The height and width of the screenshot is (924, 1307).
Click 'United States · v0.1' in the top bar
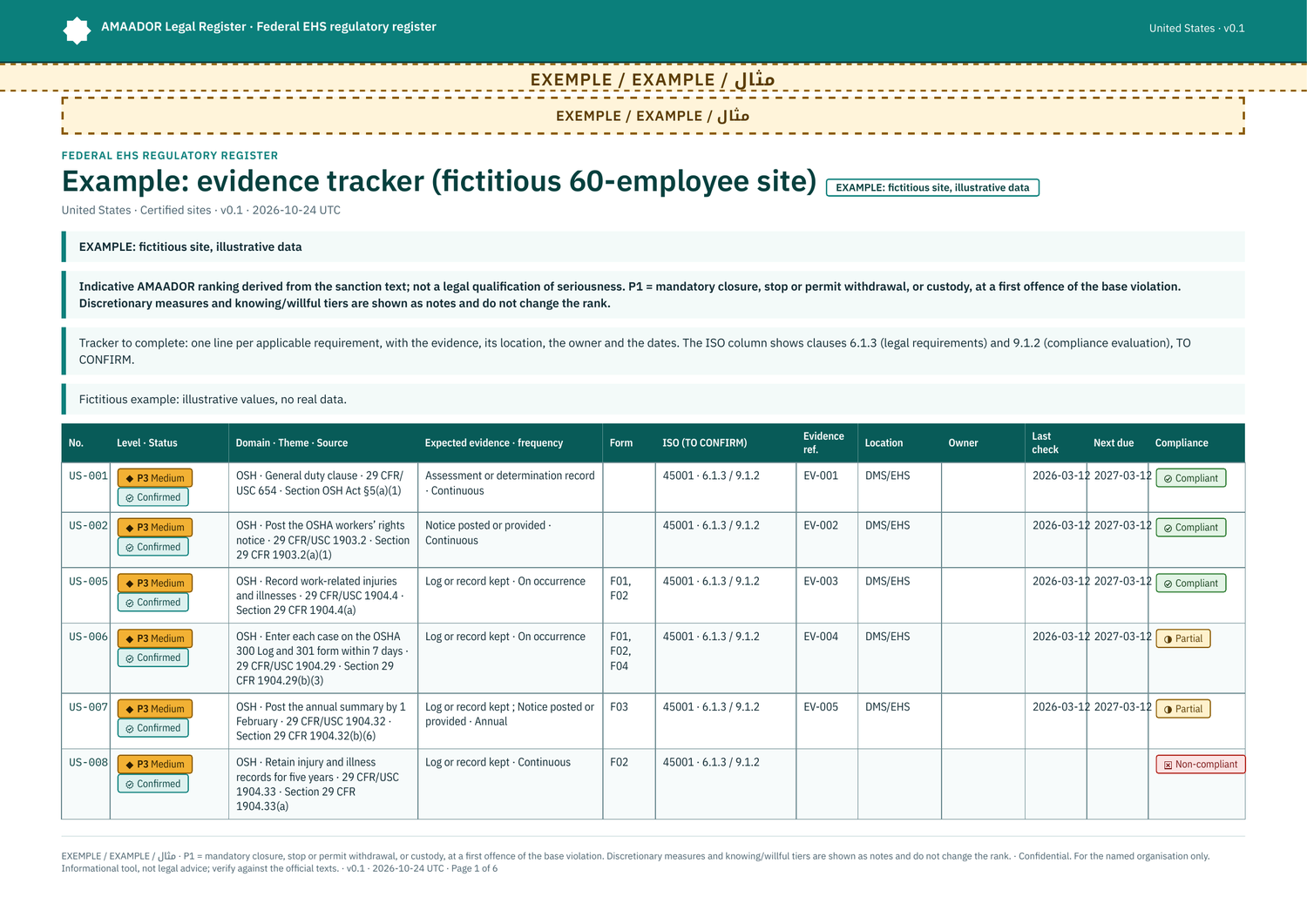click(x=1196, y=29)
